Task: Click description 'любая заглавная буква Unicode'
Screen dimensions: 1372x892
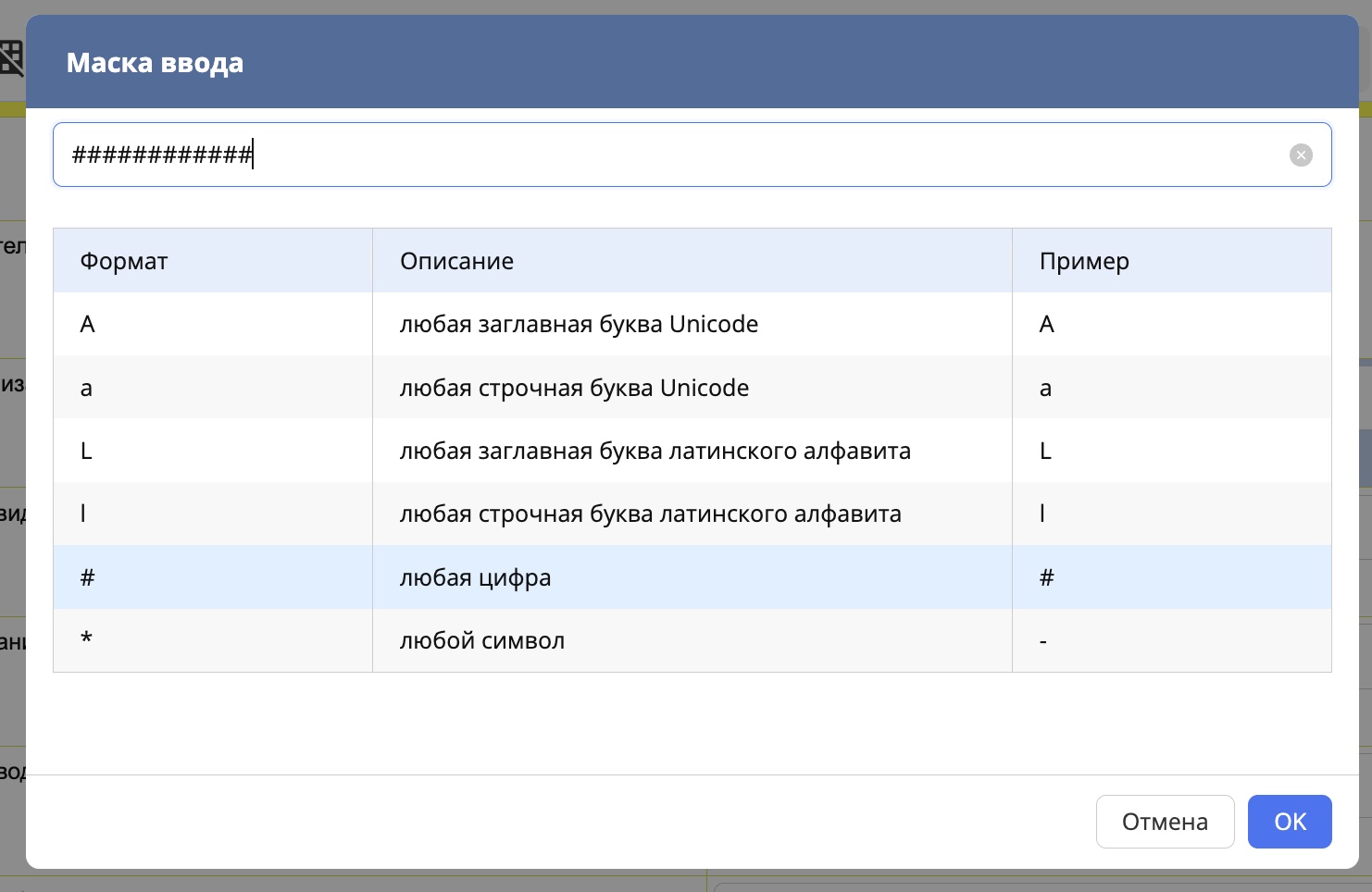Action: 579,324
